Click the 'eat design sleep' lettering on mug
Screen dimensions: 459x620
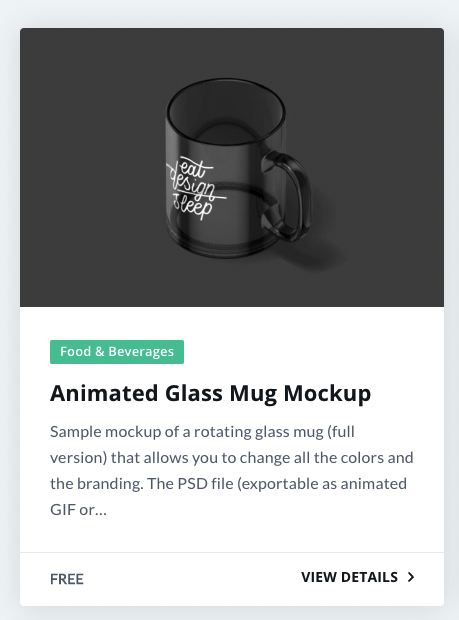pyautogui.click(x=195, y=187)
